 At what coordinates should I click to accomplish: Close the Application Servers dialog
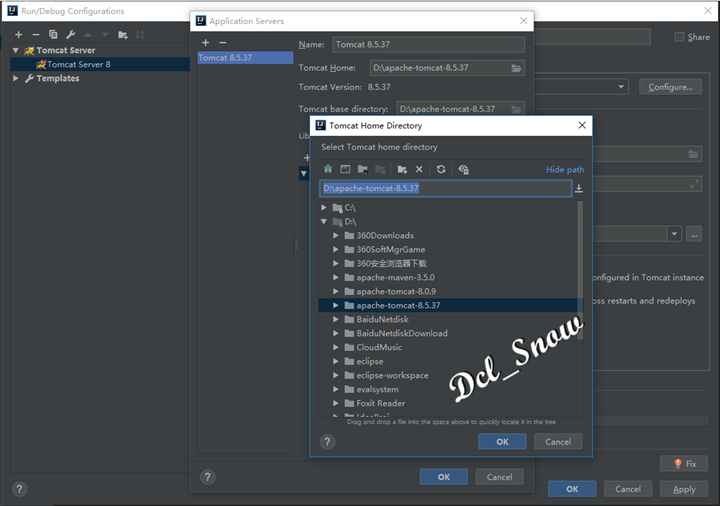point(523,21)
